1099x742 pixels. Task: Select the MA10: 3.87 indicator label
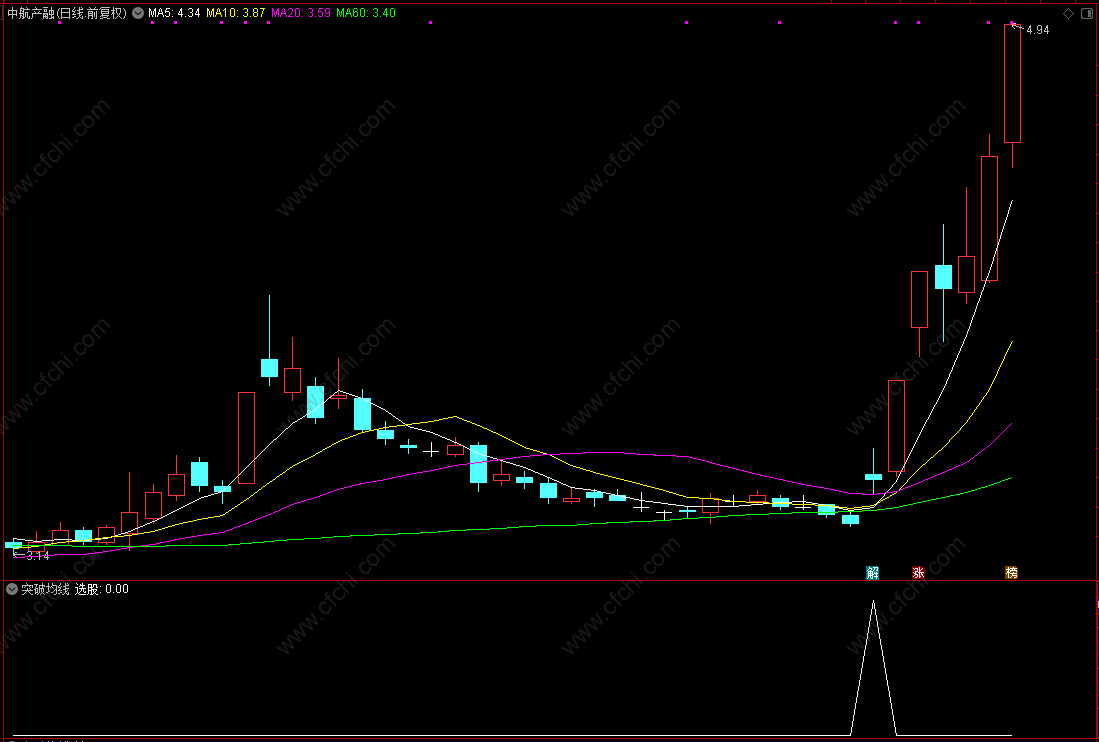tap(236, 13)
